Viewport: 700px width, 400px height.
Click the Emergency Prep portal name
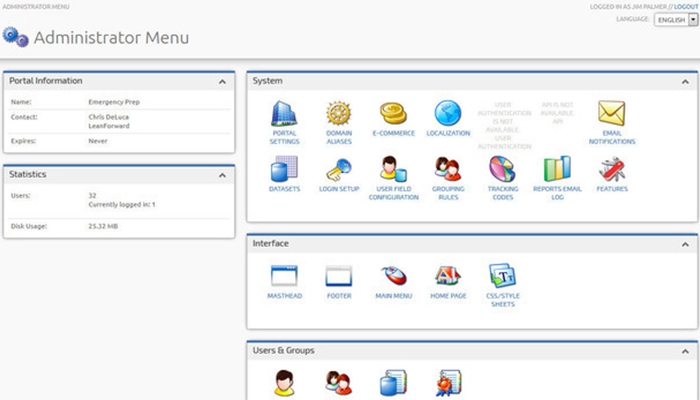point(114,102)
